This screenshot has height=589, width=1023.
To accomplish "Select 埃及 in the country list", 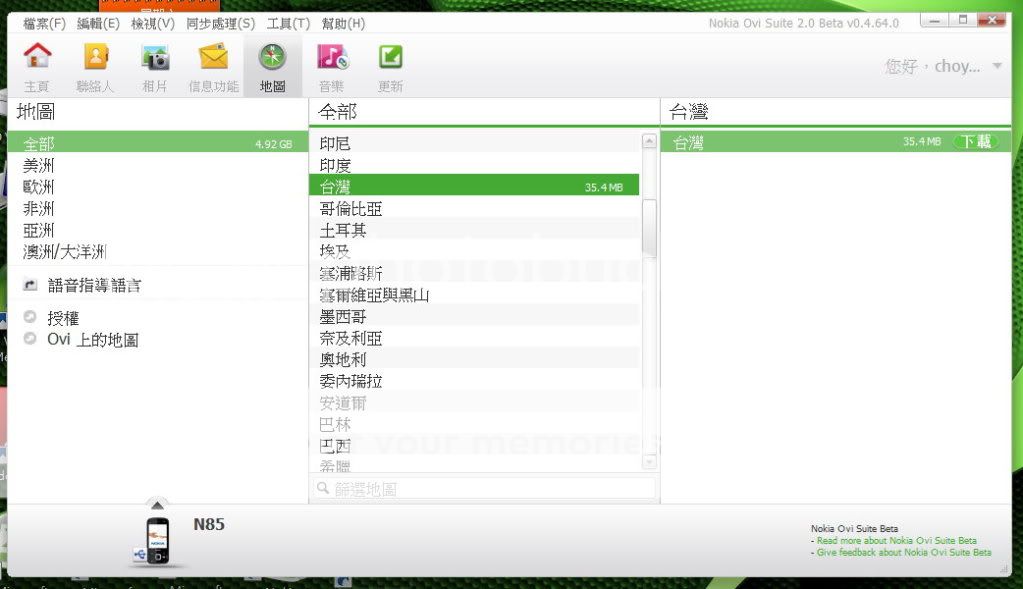I will (475, 251).
